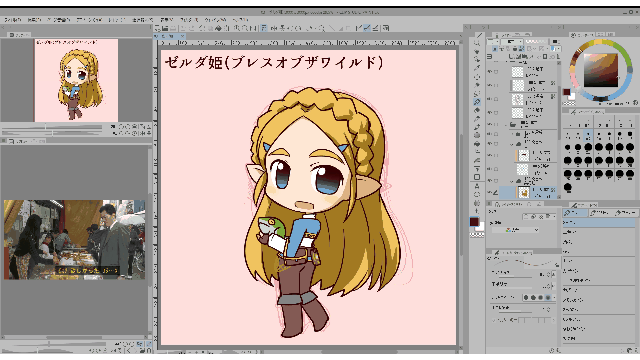The width and height of the screenshot is (640, 360).
Task: Click the last icon of command bar
Action: (x=386, y=28)
